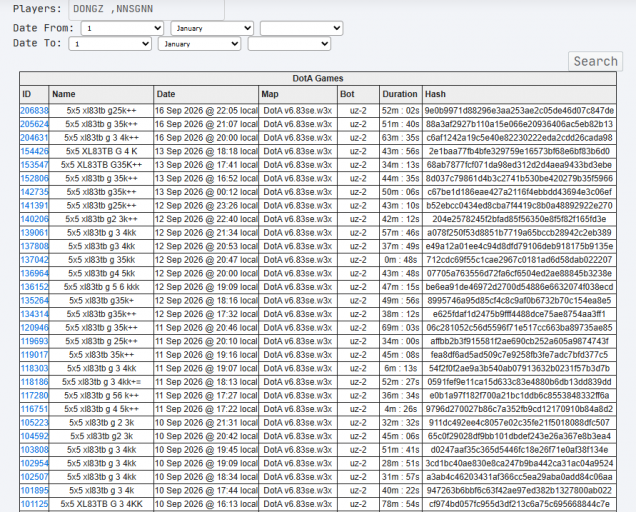Open game ID 140206
This screenshot has height=512, width=636.
coord(34,219)
